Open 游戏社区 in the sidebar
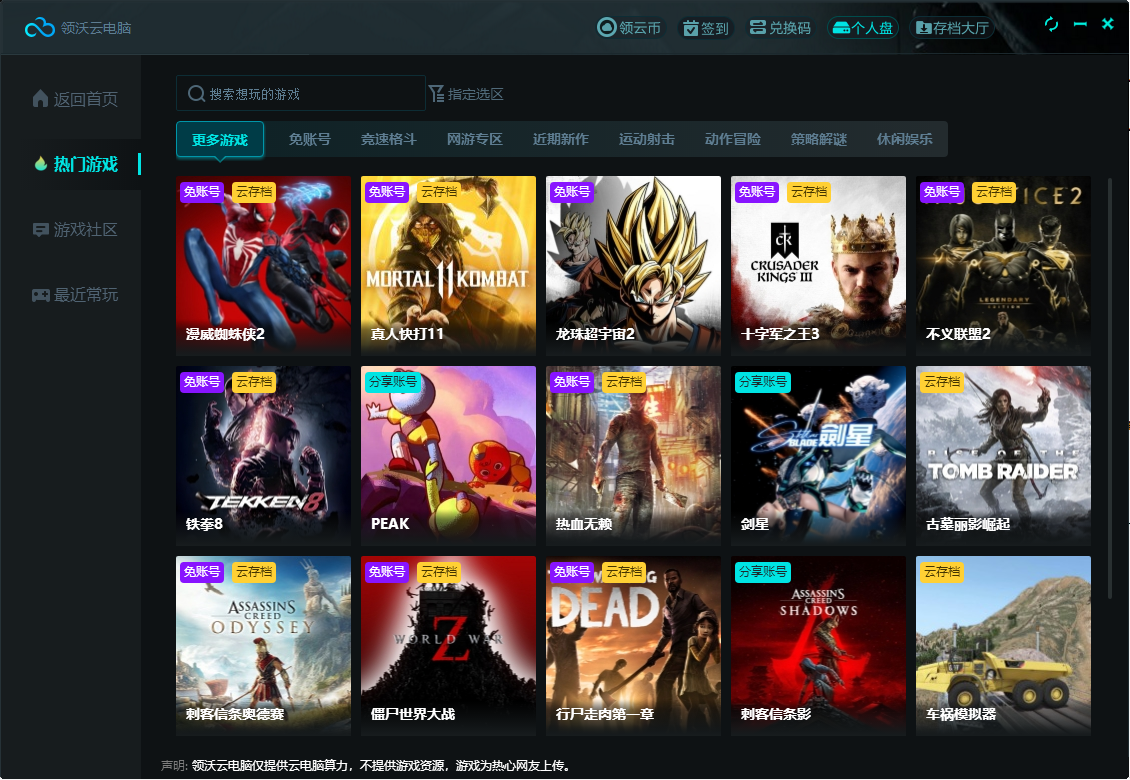The image size is (1130, 780). pos(75,230)
